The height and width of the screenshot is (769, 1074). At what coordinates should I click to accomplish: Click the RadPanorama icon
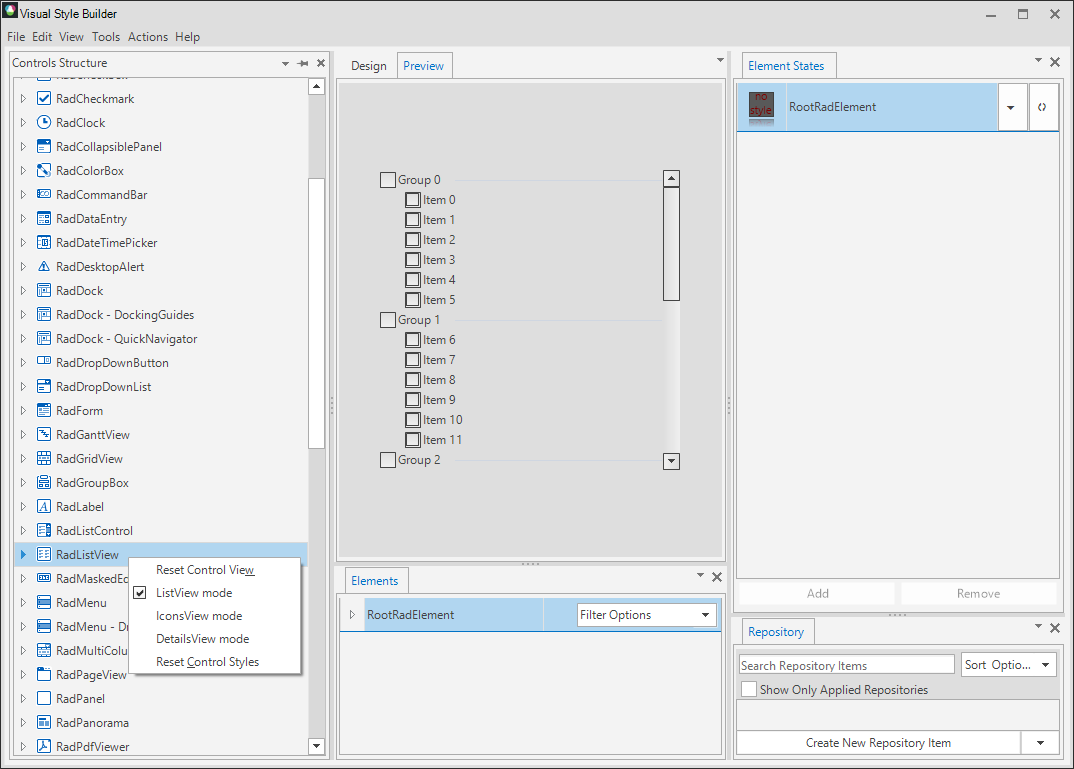pos(44,722)
